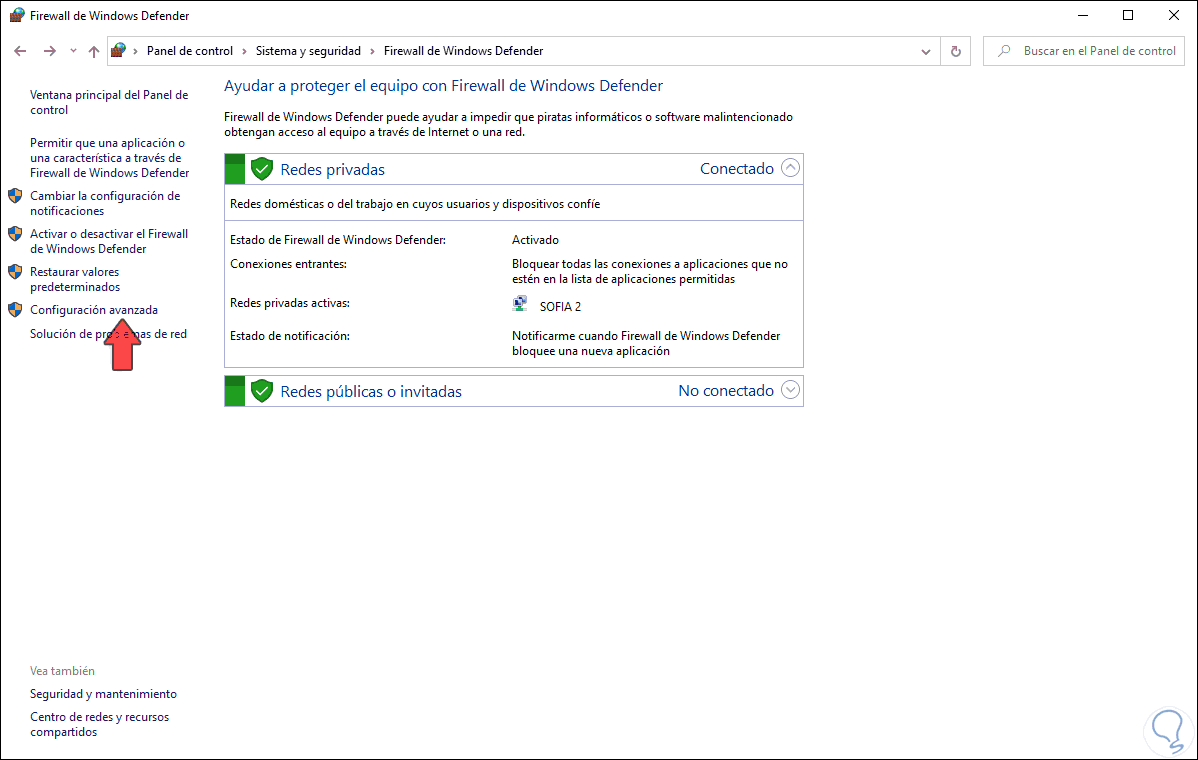This screenshot has height=760, width=1198.
Task: Expand breadcrumb chevron after Sistema y seguridad
Action: click(373, 51)
